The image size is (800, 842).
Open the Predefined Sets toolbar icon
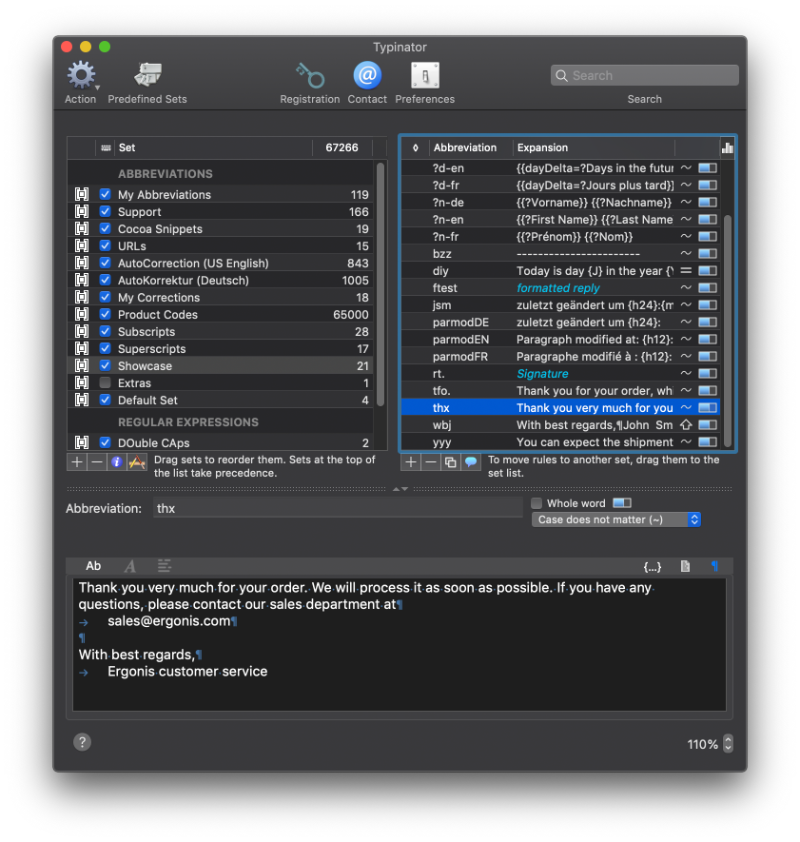pyautogui.click(x=147, y=76)
